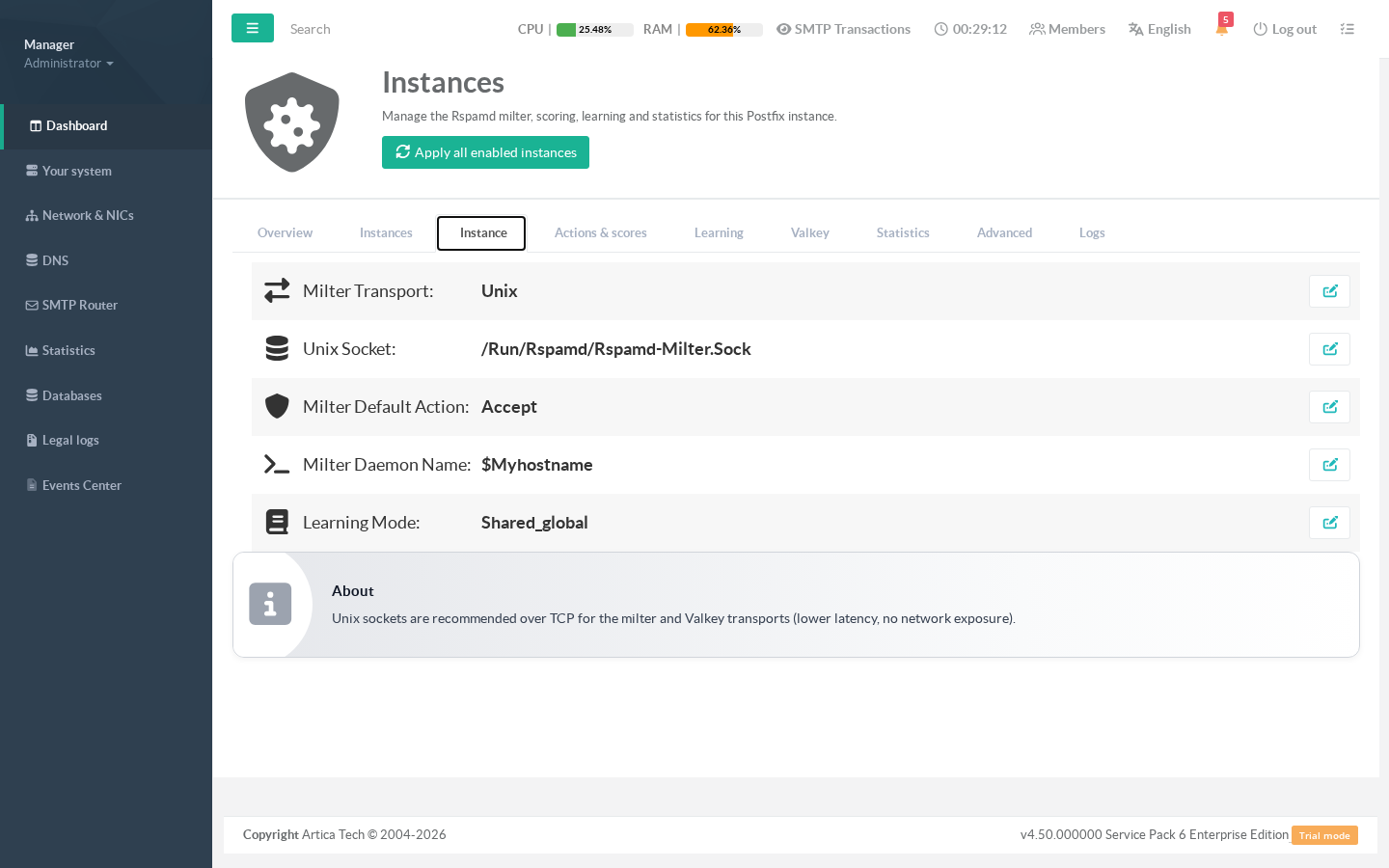
Task: Log out of the console
Action: (1285, 29)
